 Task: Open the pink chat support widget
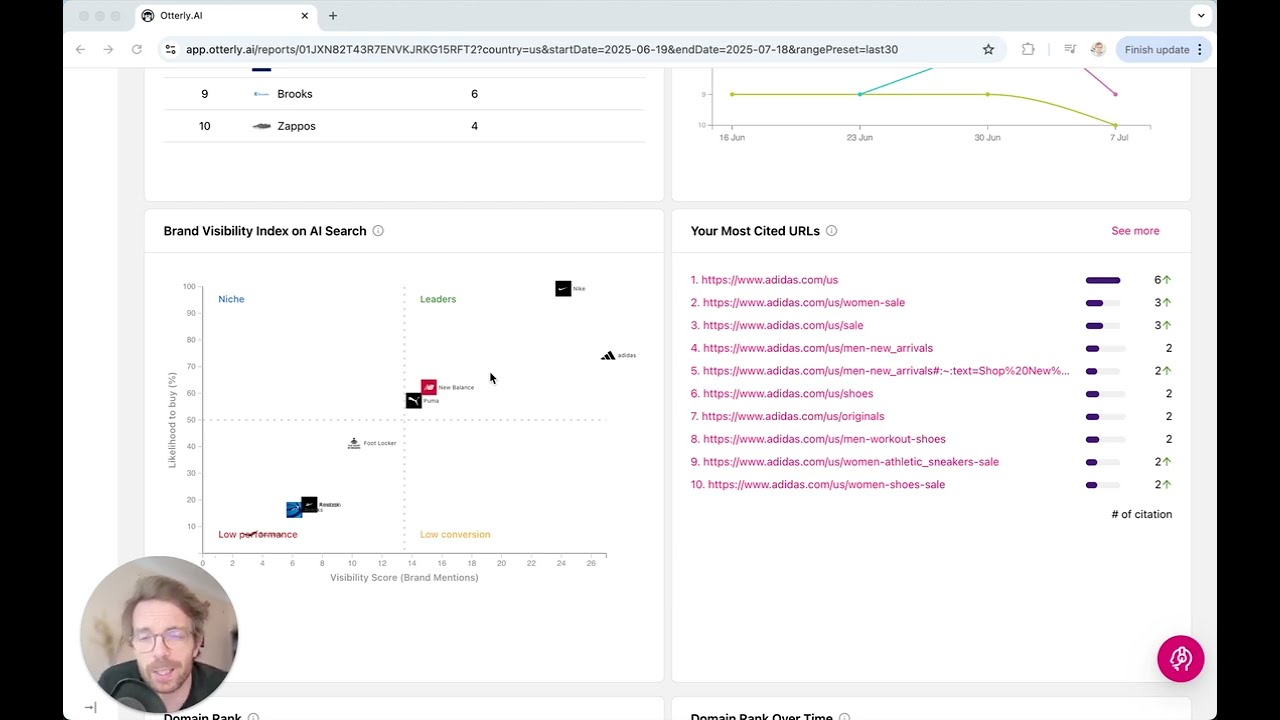point(1180,659)
